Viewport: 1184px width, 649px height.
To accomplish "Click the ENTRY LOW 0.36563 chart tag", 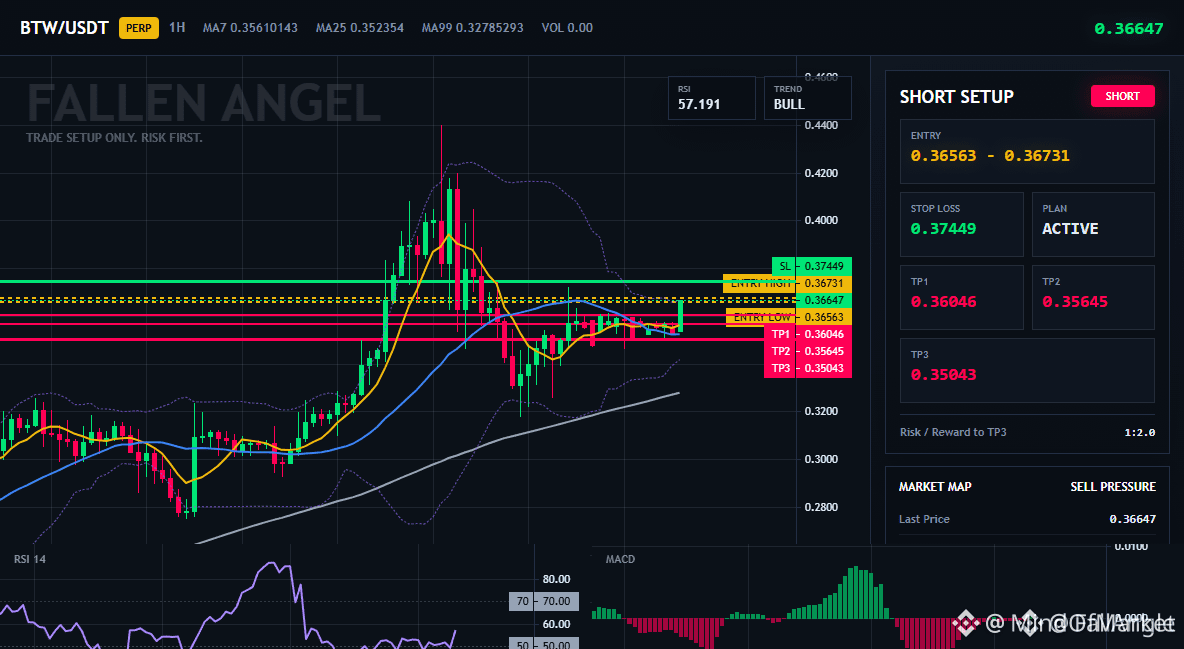I will pyautogui.click(x=789, y=317).
